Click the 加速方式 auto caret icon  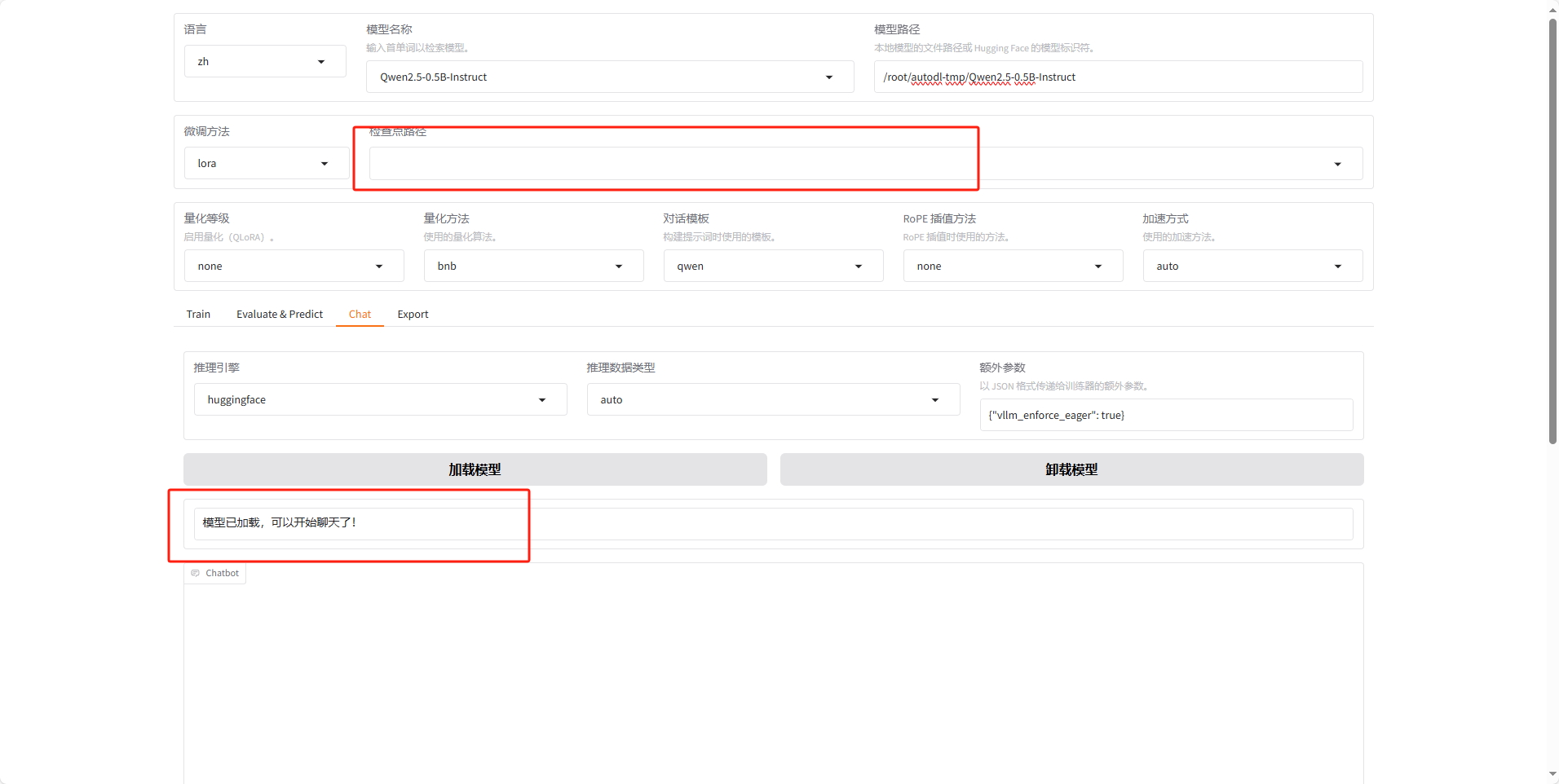[1338, 267]
